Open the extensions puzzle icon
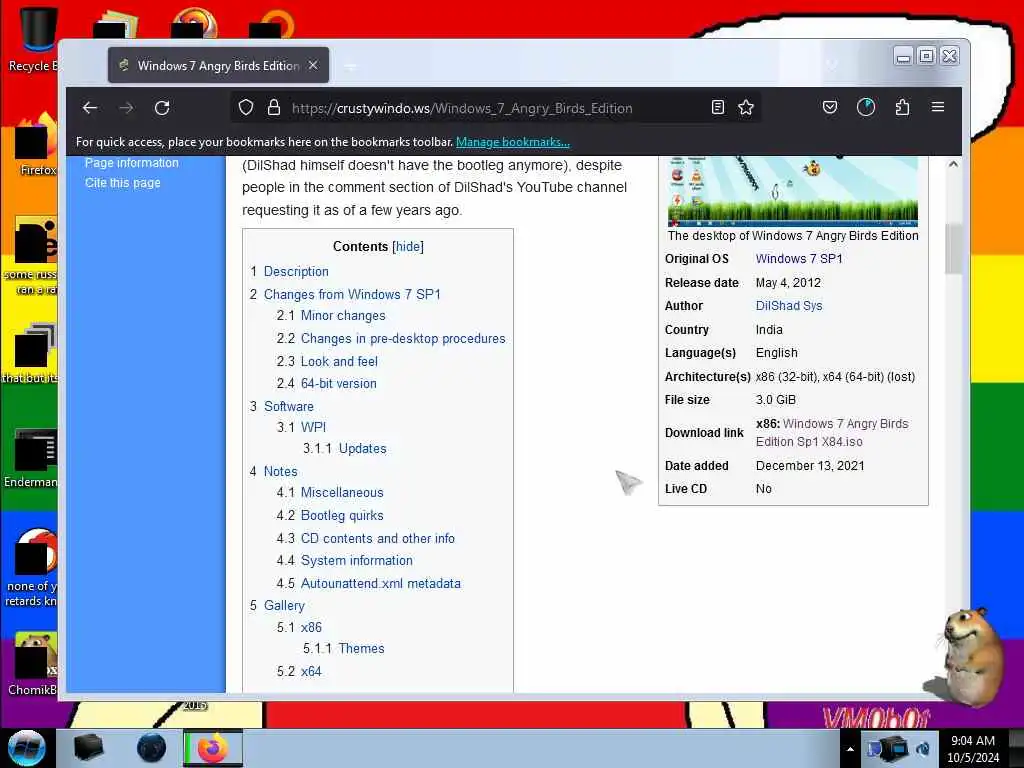This screenshot has height=768, width=1024. 902,107
